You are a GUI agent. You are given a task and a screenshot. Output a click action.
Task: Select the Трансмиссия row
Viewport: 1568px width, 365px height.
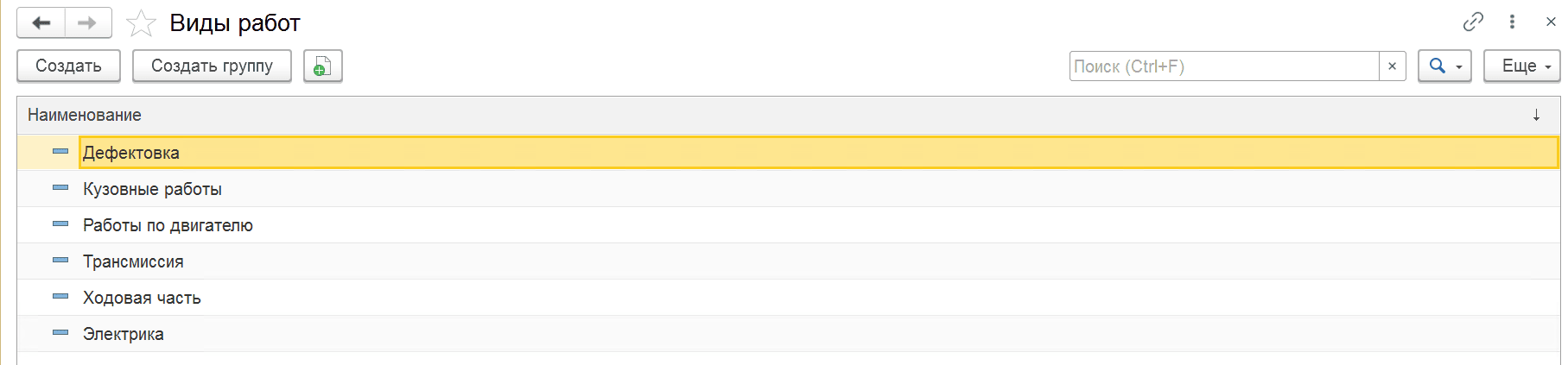click(x=788, y=261)
